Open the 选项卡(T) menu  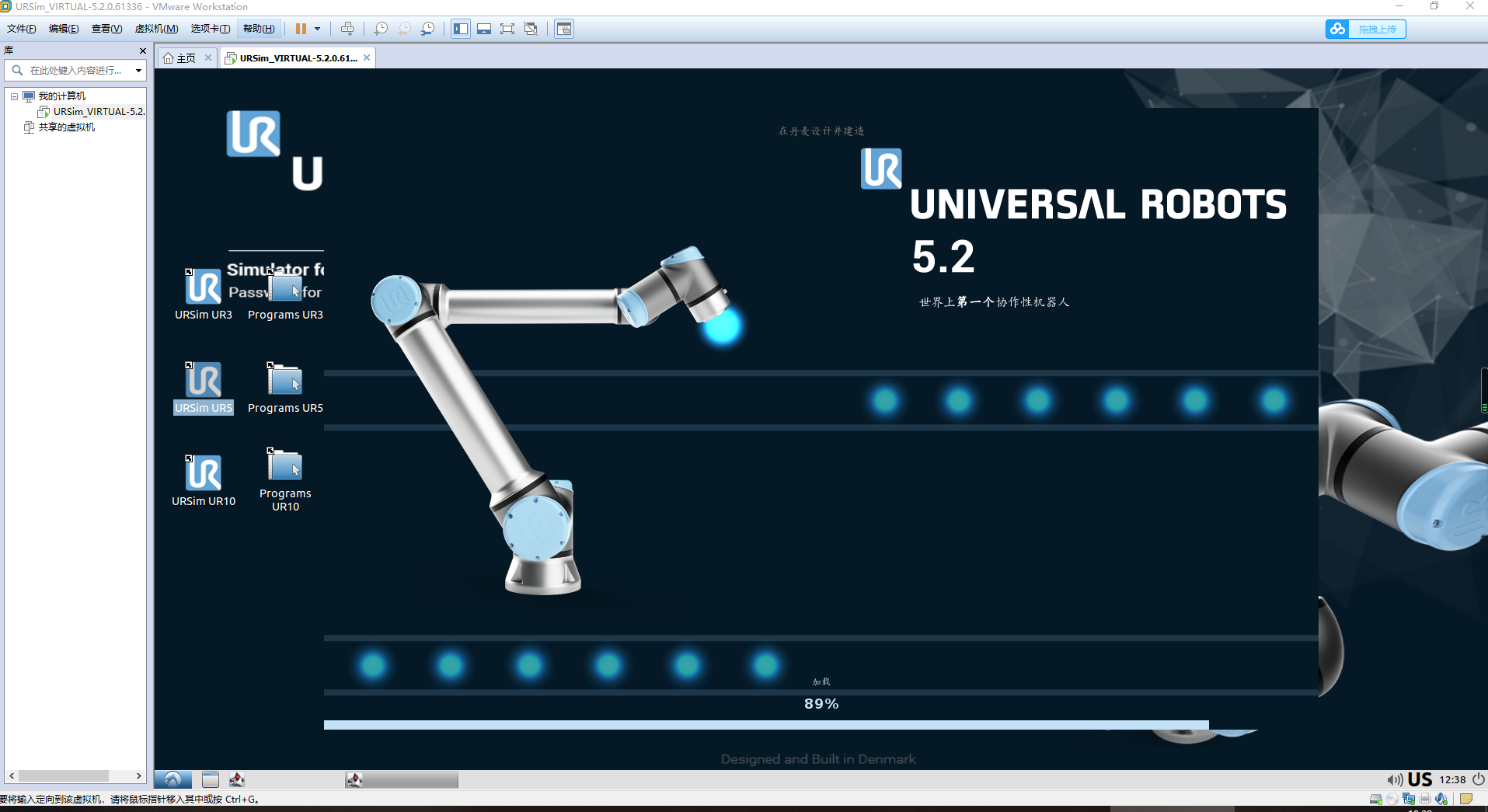(211, 29)
